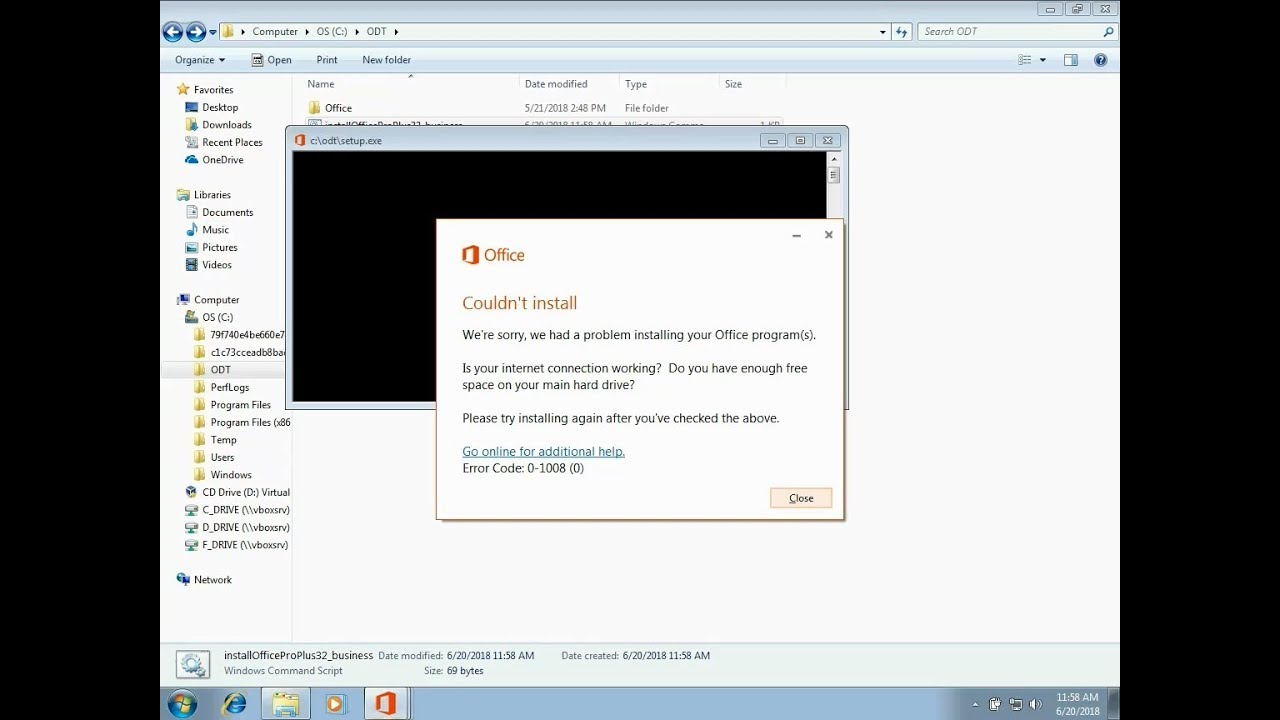This screenshot has width=1280, height=720.
Task: Click Print in the Explorer toolbar
Action: (x=327, y=60)
